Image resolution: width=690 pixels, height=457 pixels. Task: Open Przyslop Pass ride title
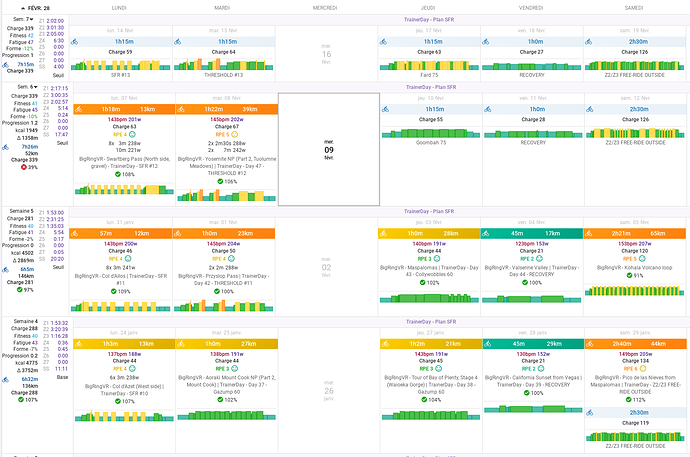[x=224, y=280]
